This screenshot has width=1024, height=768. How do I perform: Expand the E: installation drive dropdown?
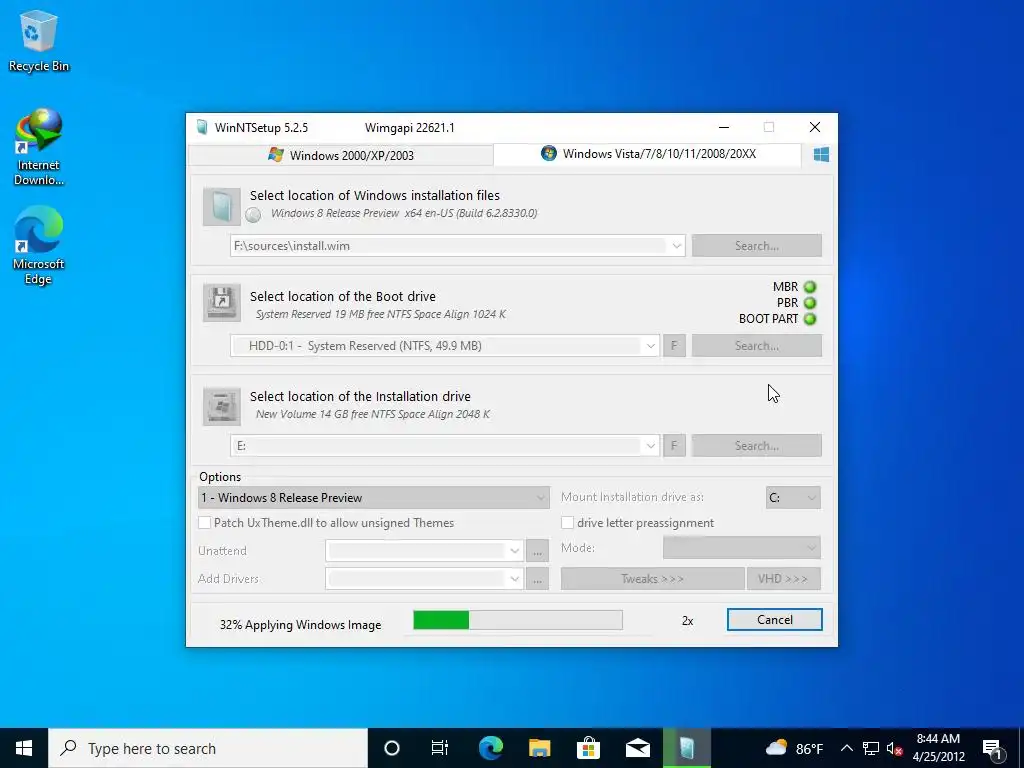pos(650,446)
